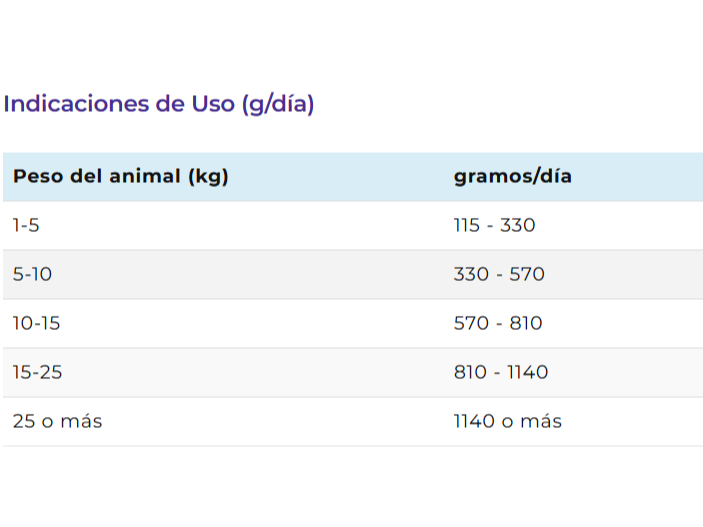Image resolution: width=703 pixels, height=527 pixels.
Task: Select the '5-10' weight cell
Action: [x=32, y=274]
